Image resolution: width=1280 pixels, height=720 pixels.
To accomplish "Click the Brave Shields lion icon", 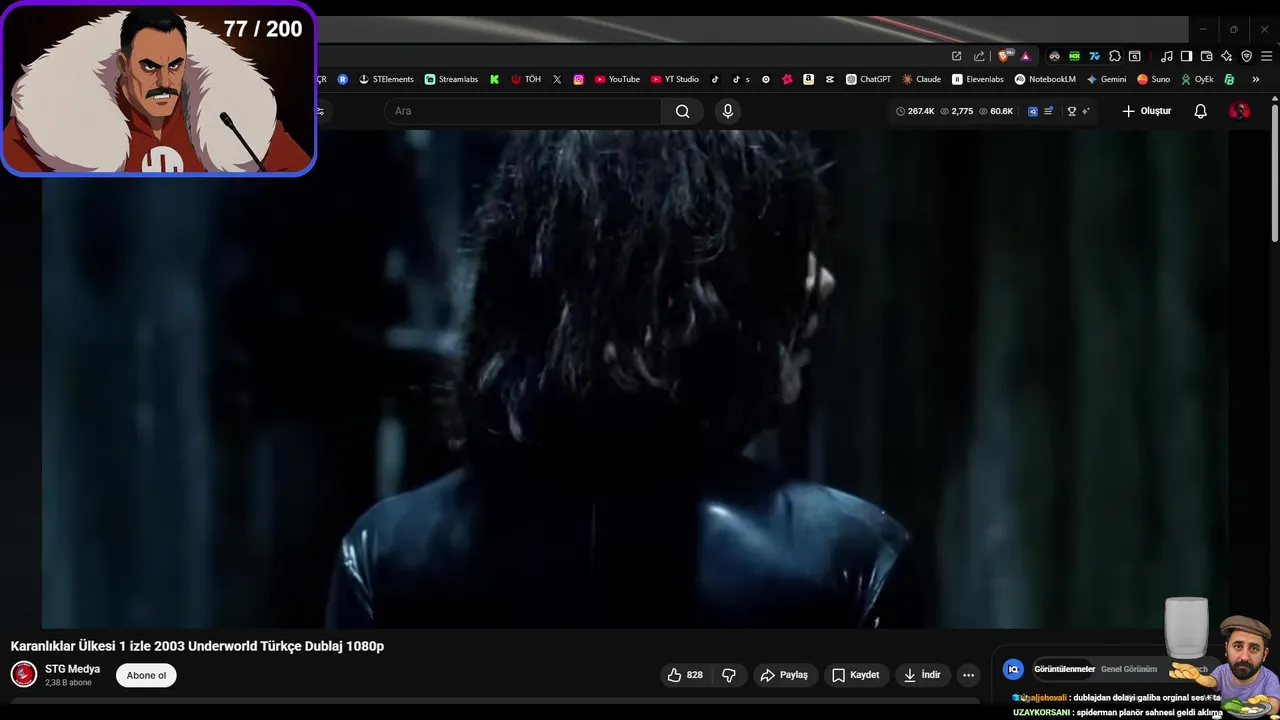I will (x=1003, y=56).
